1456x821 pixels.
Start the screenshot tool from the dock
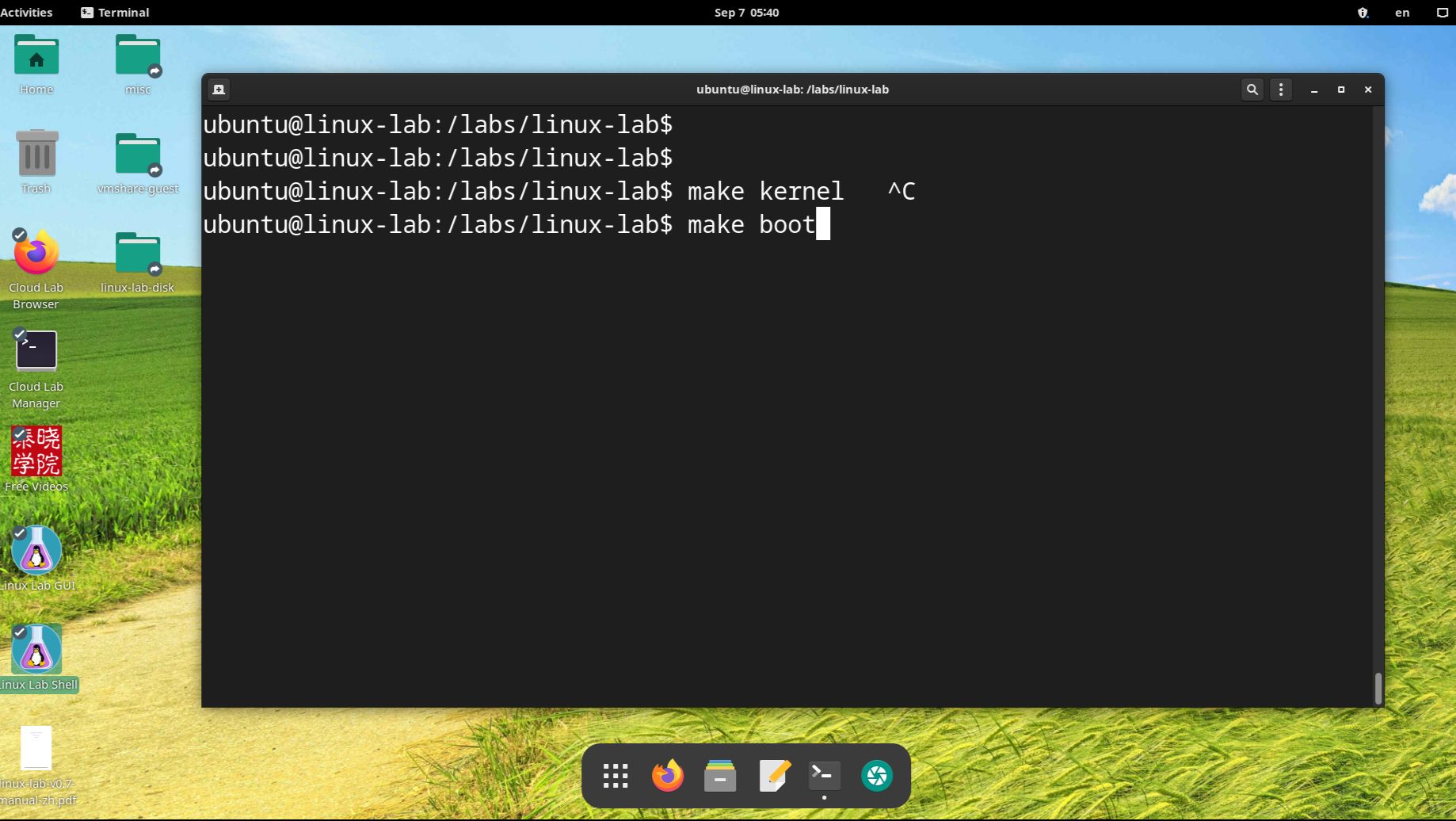pos(876,775)
